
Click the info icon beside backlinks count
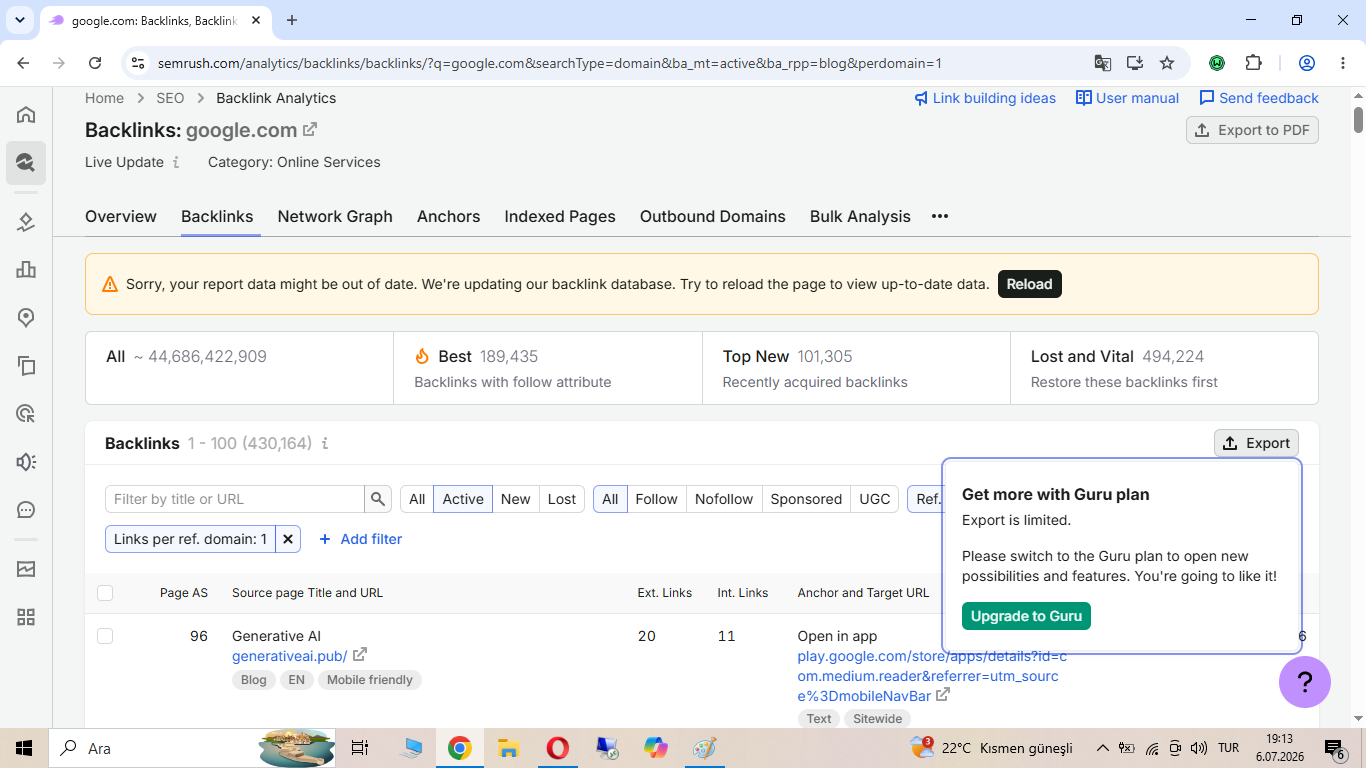[x=325, y=443]
